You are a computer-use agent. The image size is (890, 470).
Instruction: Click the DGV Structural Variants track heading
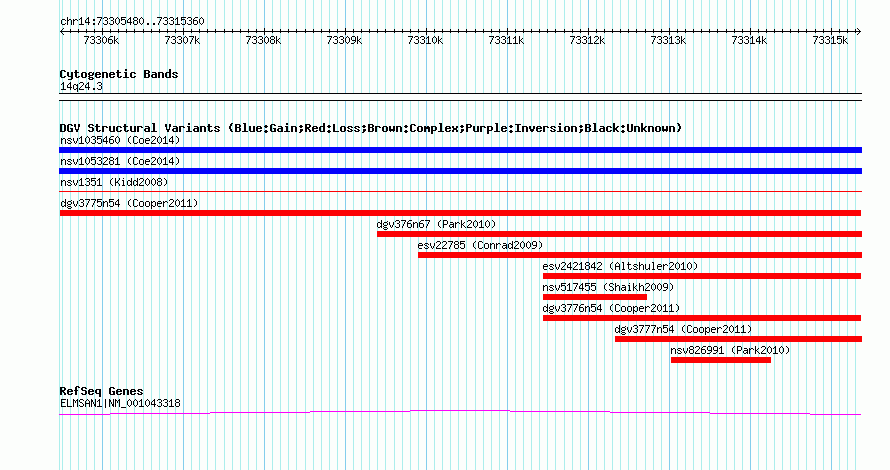point(371,128)
